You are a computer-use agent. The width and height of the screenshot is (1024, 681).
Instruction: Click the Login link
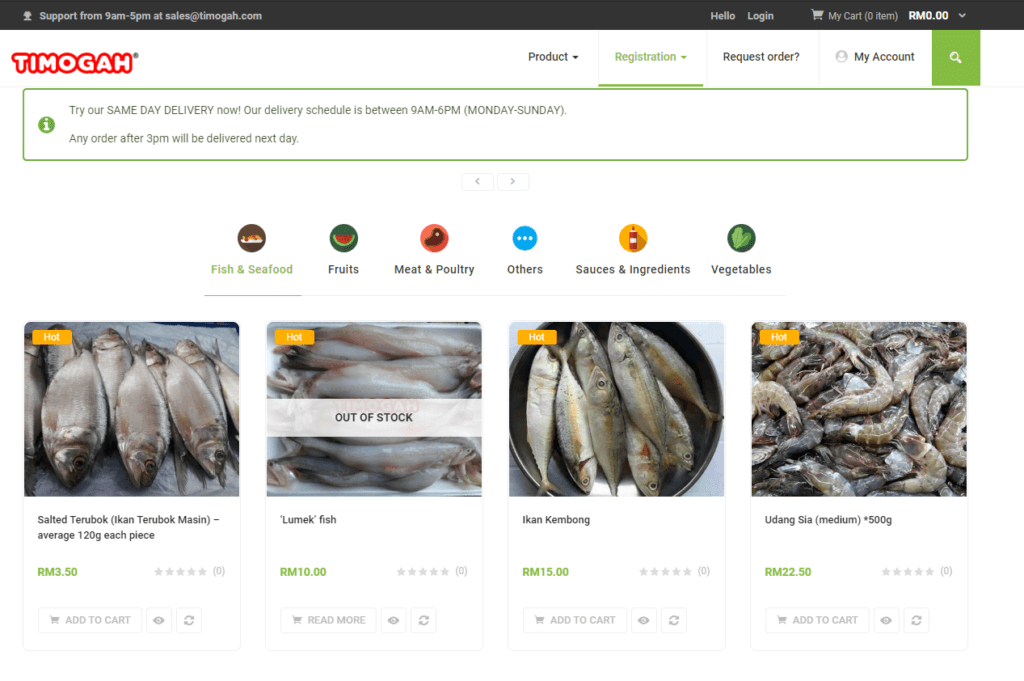pyautogui.click(x=760, y=16)
